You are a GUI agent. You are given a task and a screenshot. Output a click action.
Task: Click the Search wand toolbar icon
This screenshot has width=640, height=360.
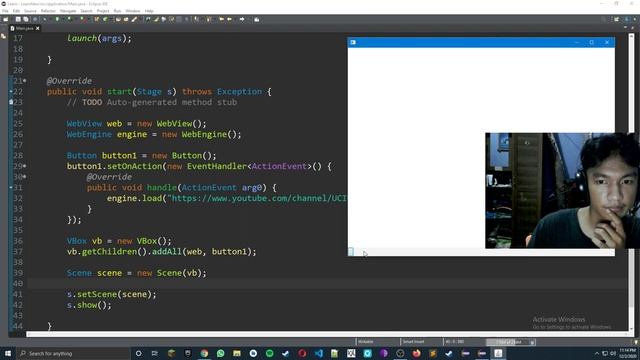134,19
